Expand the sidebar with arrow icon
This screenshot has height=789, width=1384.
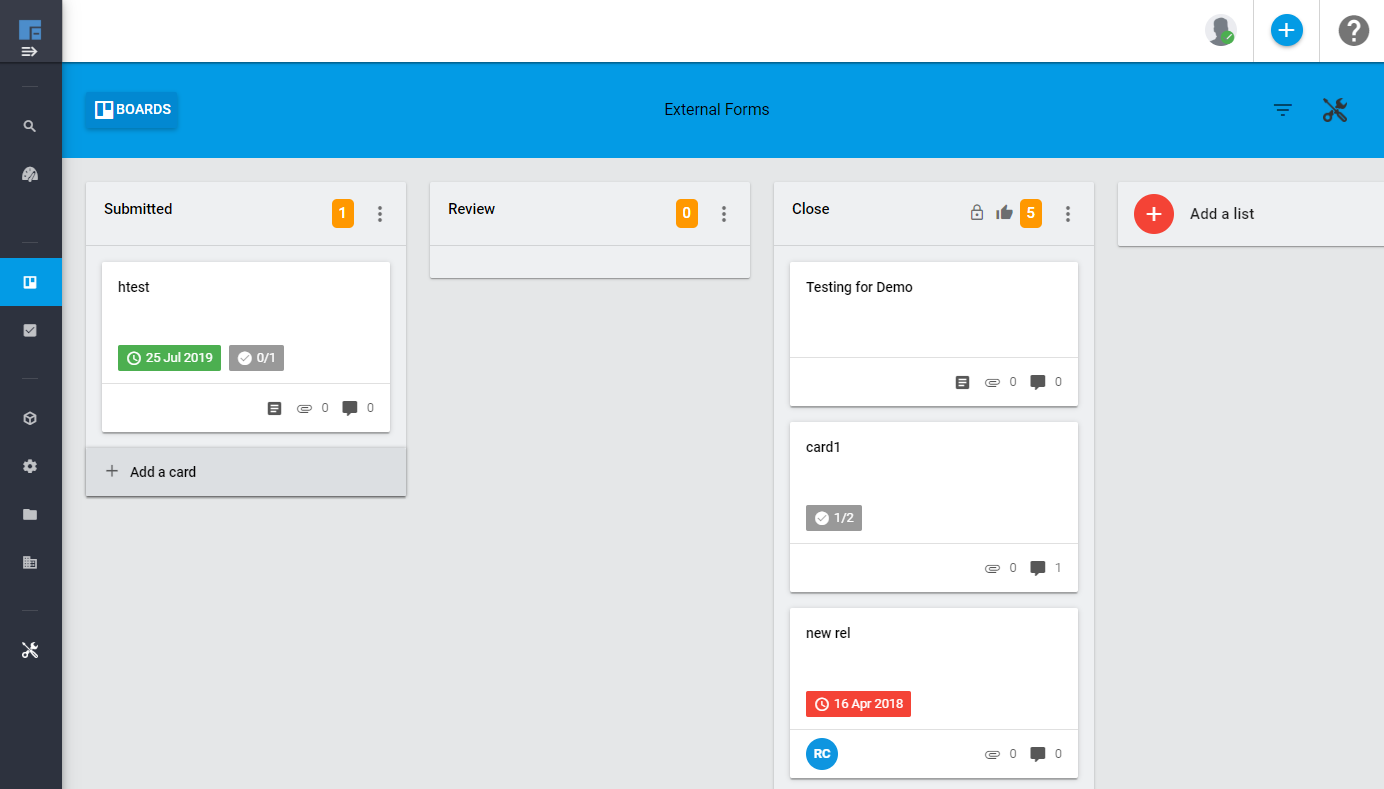click(30, 51)
